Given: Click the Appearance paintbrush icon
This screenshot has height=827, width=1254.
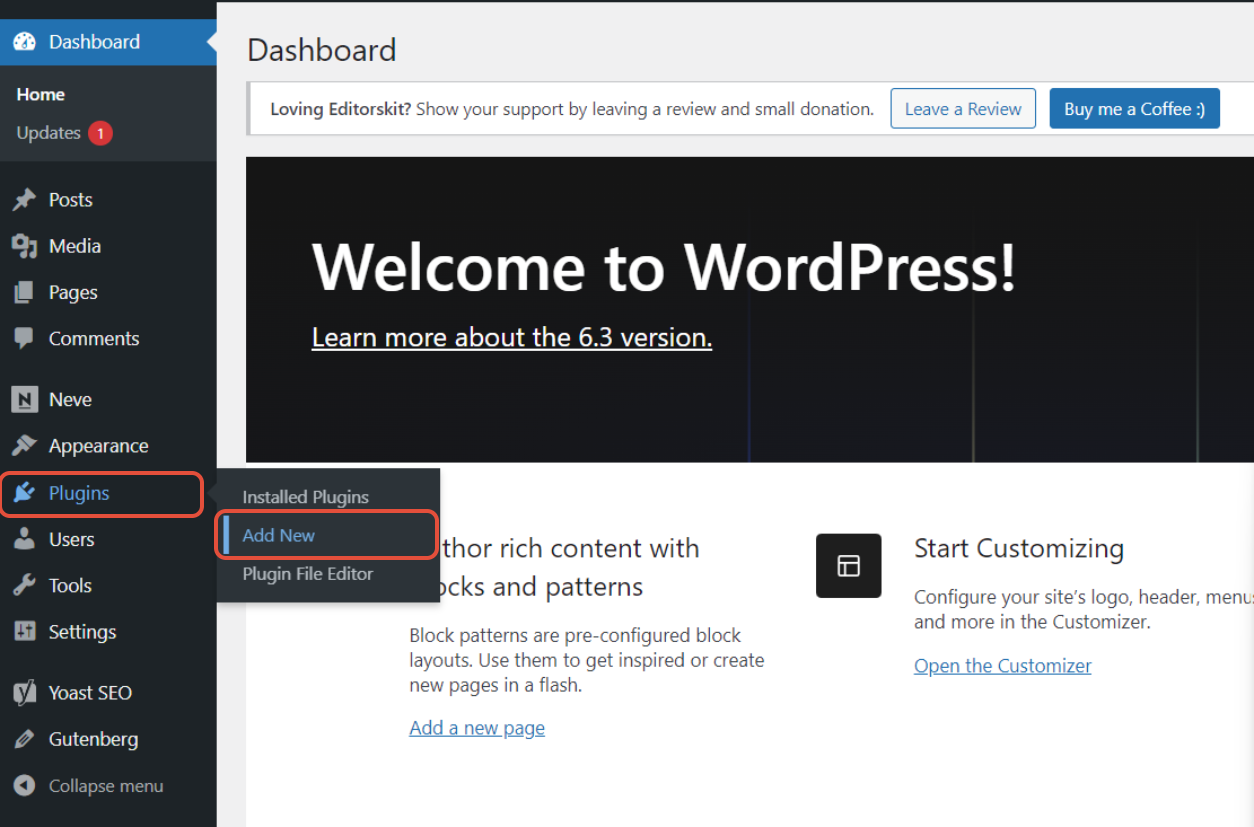Looking at the screenshot, I should pyautogui.click(x=24, y=446).
